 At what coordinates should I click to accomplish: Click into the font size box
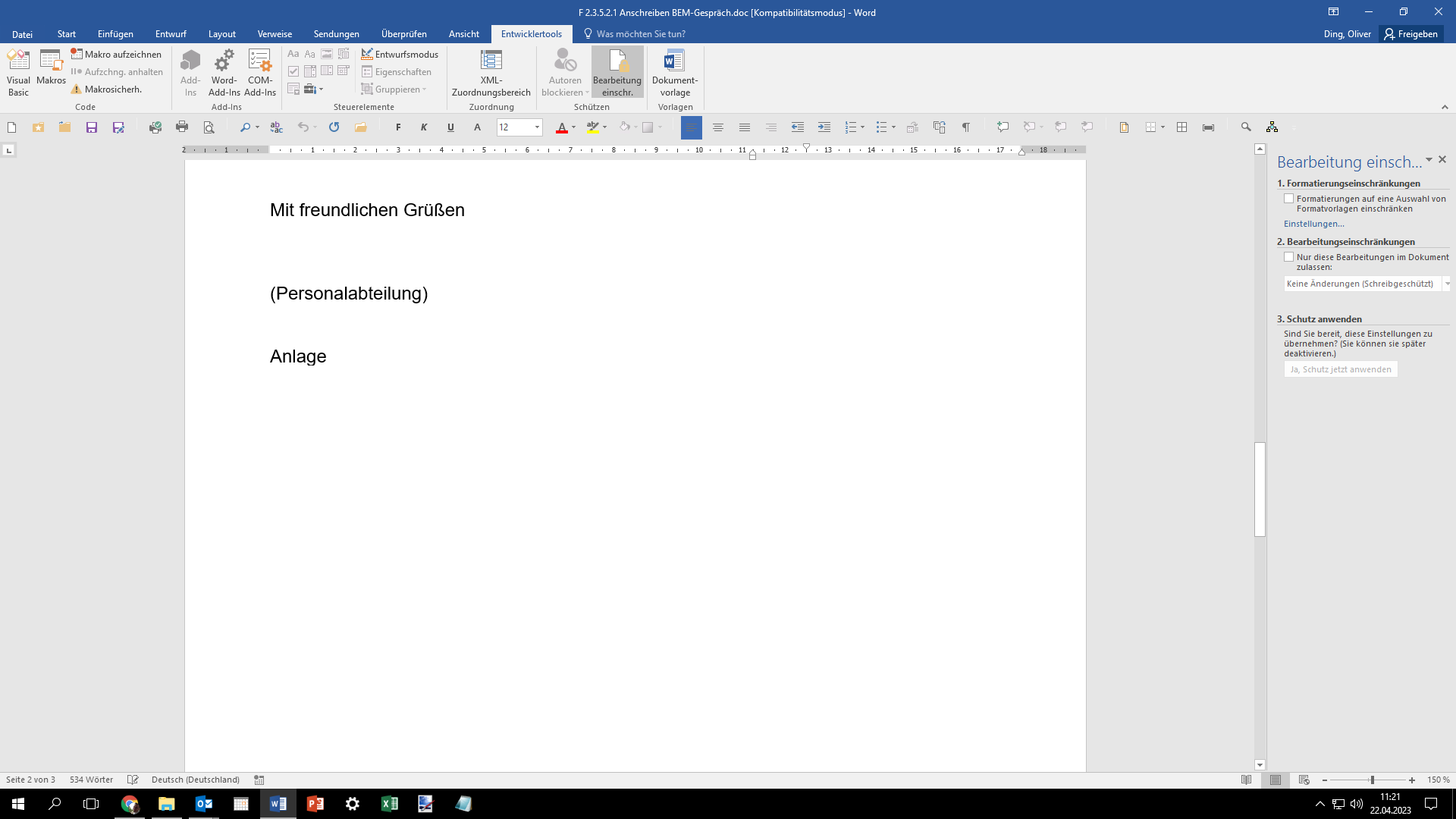(515, 127)
